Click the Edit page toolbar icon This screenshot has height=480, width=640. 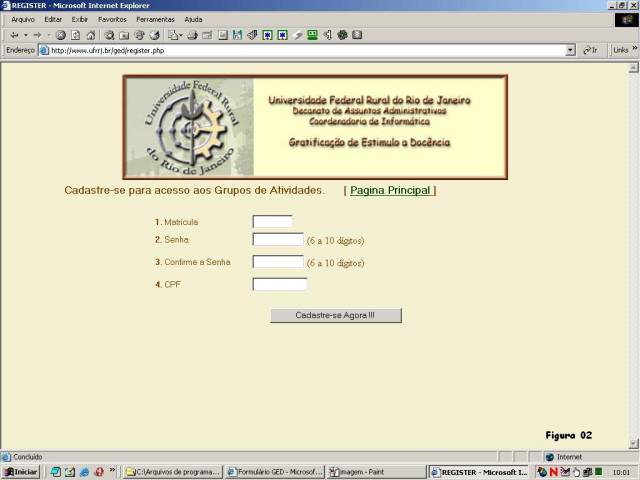pyautogui.click(x=207, y=35)
